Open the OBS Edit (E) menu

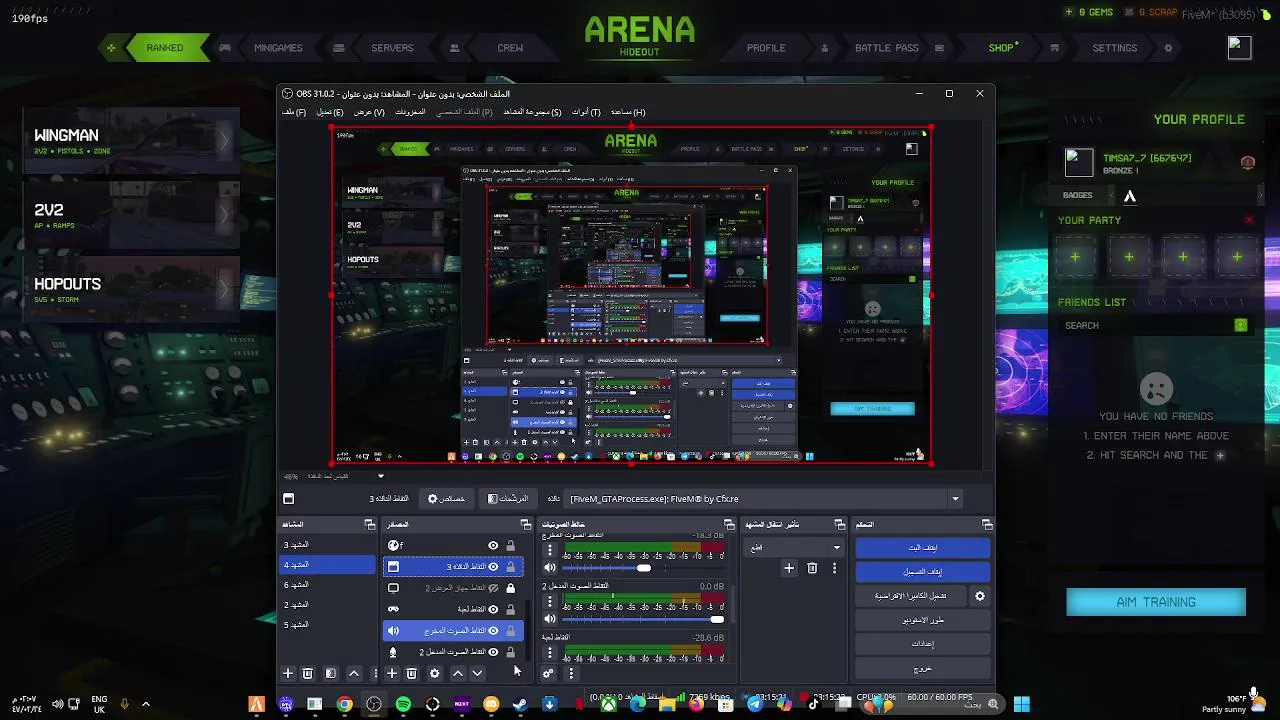pyautogui.click(x=330, y=112)
